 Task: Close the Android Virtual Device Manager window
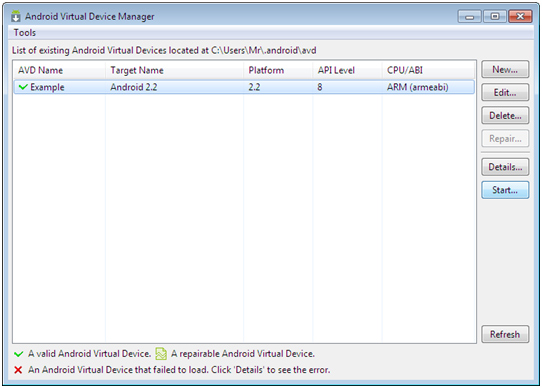pos(520,16)
